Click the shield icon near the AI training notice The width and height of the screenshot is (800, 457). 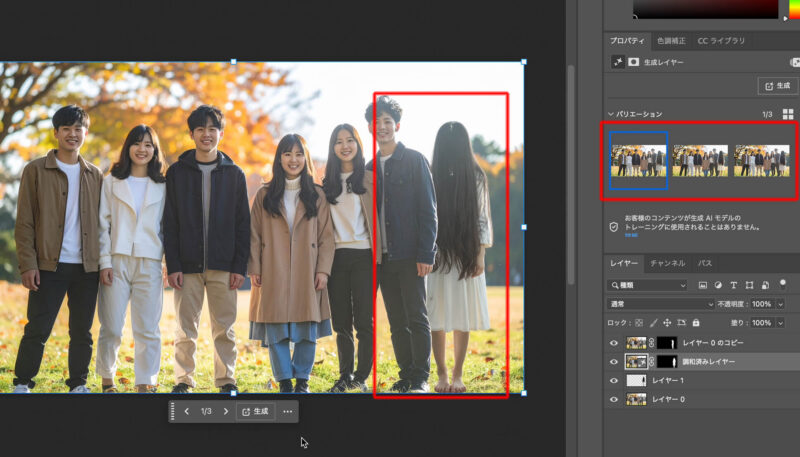[614, 227]
